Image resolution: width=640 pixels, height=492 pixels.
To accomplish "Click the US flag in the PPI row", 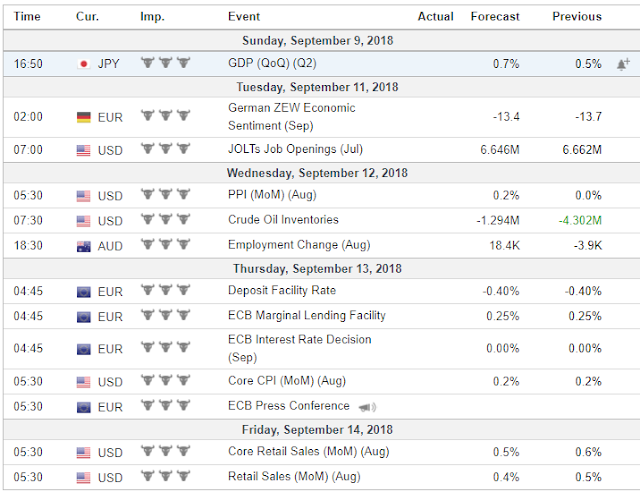I will [x=84, y=196].
